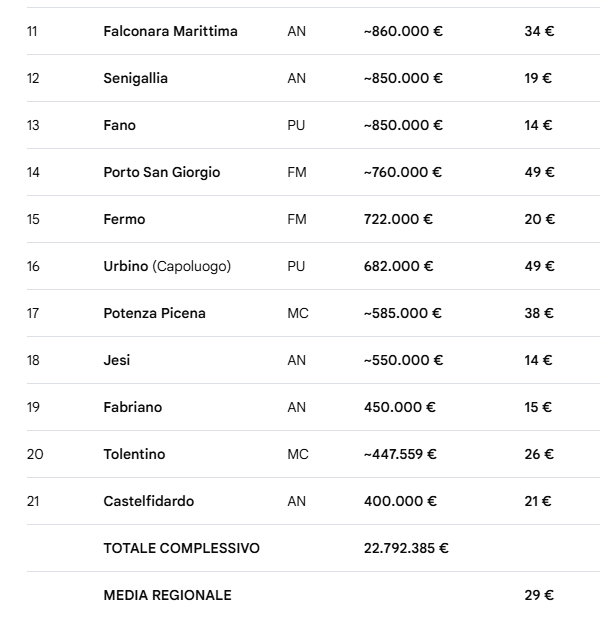
Task: Click the TOTALE COMPLESSIVO label
Action: pyautogui.click(x=181, y=548)
